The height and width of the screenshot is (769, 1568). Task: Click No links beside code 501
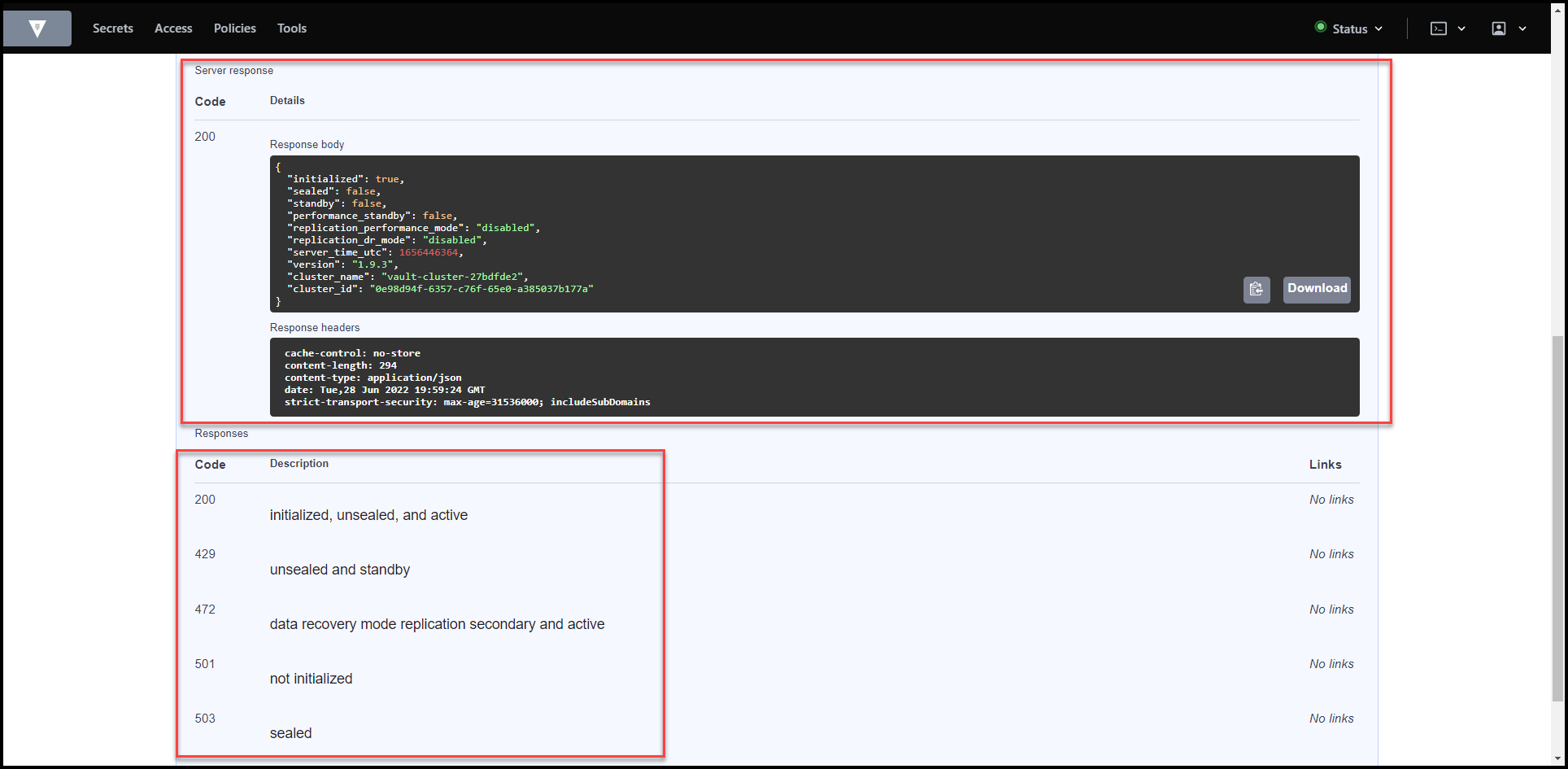point(1331,663)
